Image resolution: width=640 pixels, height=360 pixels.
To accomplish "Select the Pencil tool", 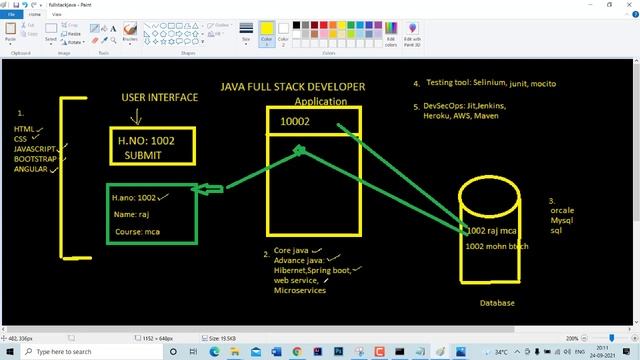I will pos(95,28).
